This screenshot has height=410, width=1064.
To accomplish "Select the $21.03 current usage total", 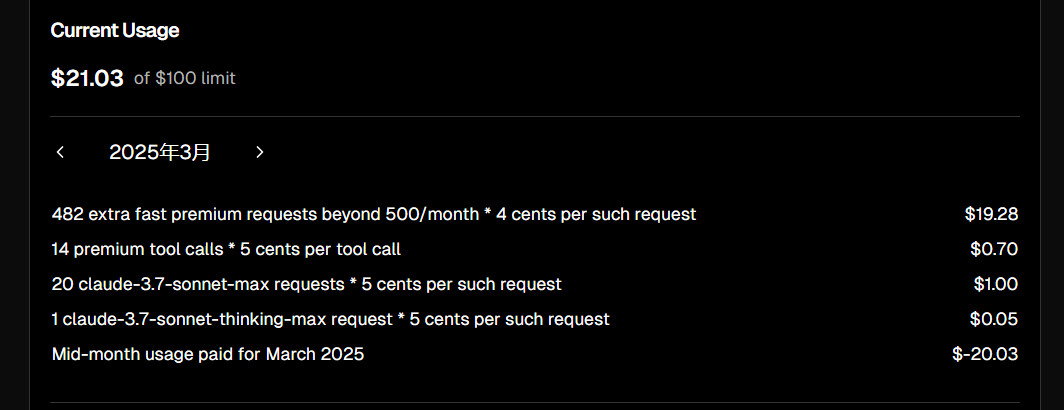I will point(88,78).
